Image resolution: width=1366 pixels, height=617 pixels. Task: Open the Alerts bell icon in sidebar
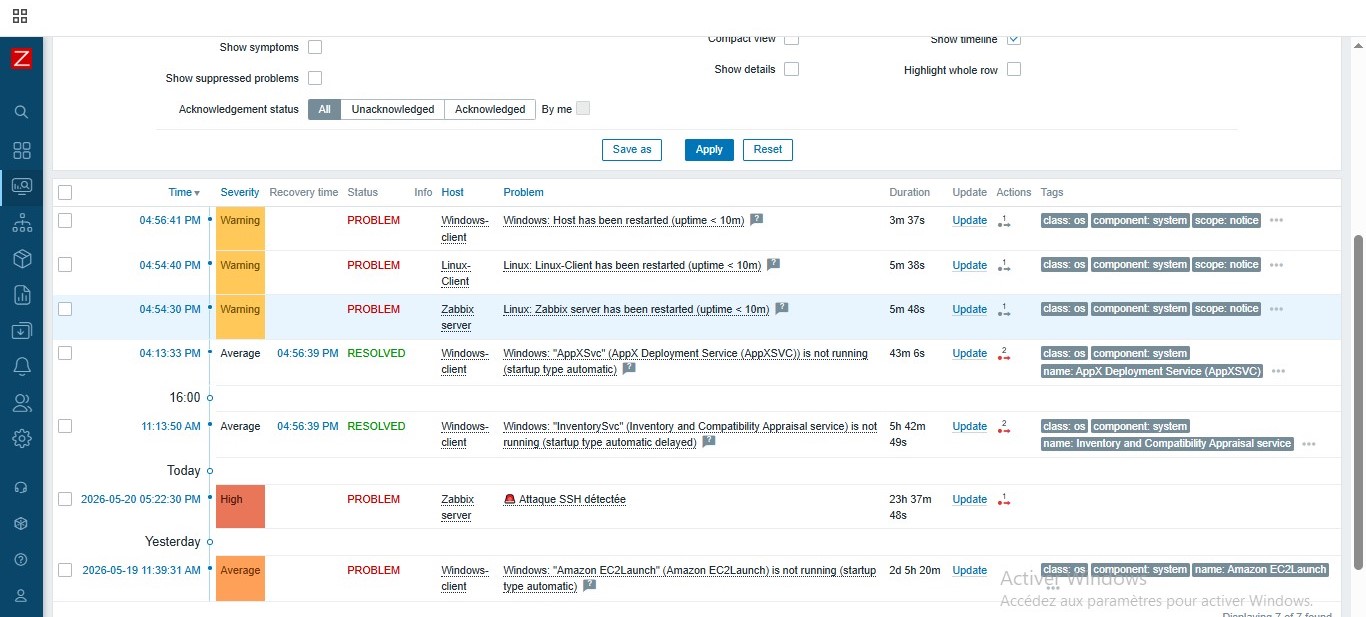21,367
